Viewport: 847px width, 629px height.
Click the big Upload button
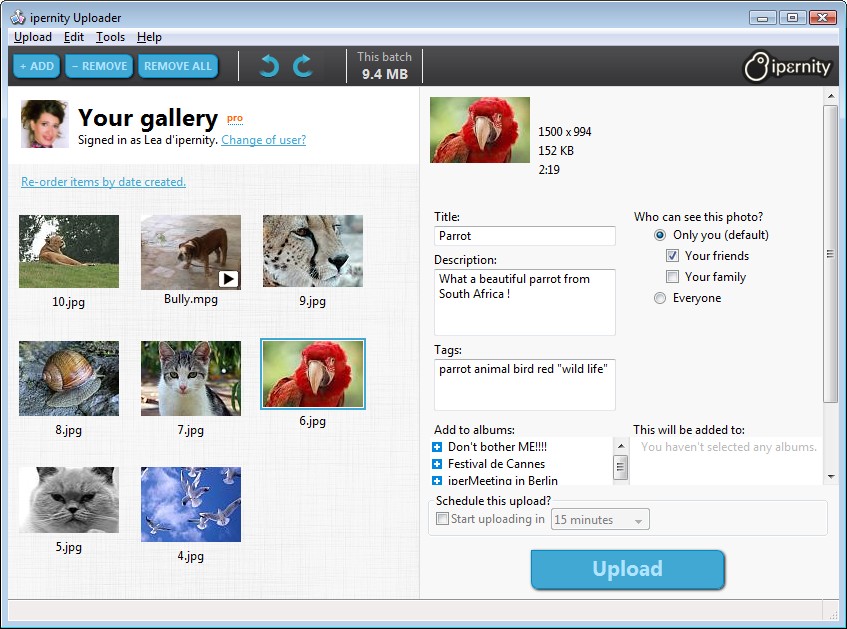pyautogui.click(x=627, y=569)
